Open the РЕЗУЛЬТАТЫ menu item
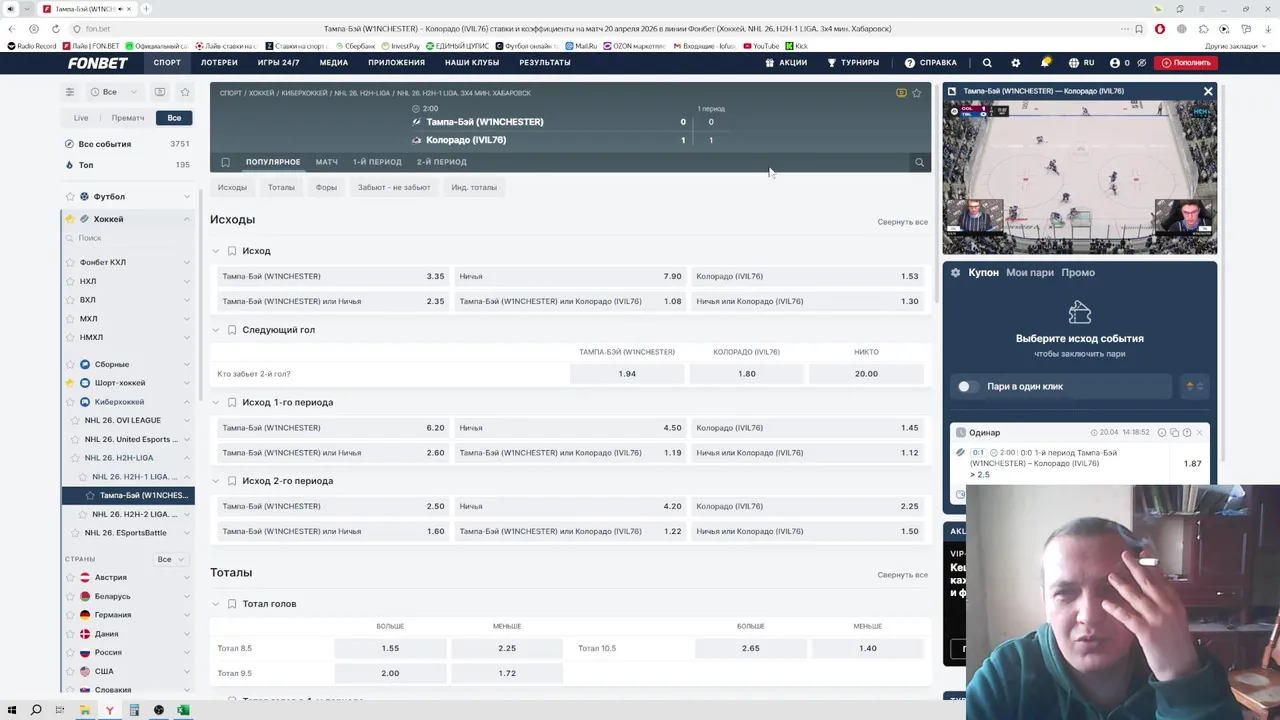This screenshot has width=1280, height=720. pyautogui.click(x=545, y=63)
